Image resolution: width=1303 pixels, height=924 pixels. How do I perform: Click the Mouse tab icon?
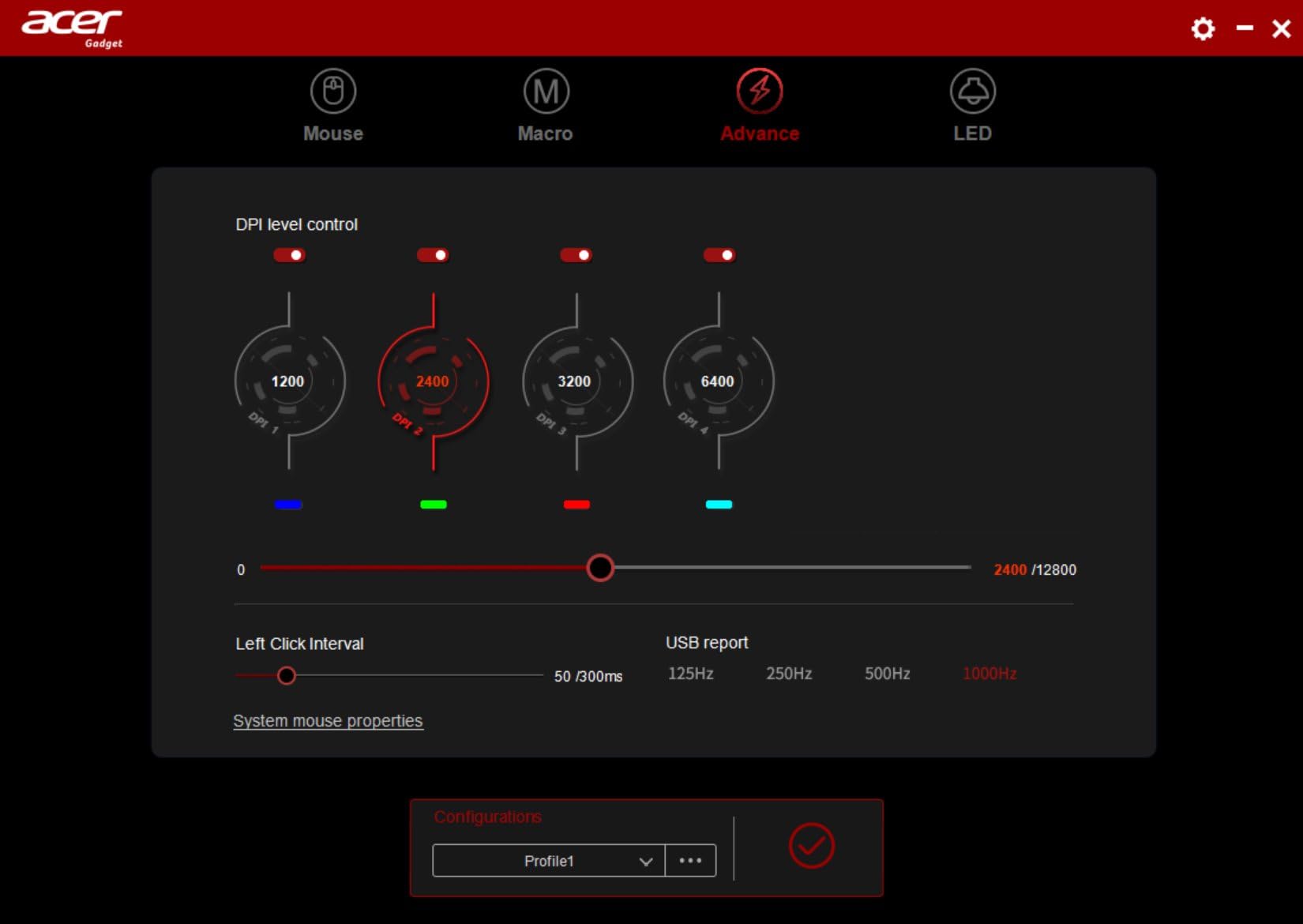click(x=333, y=91)
